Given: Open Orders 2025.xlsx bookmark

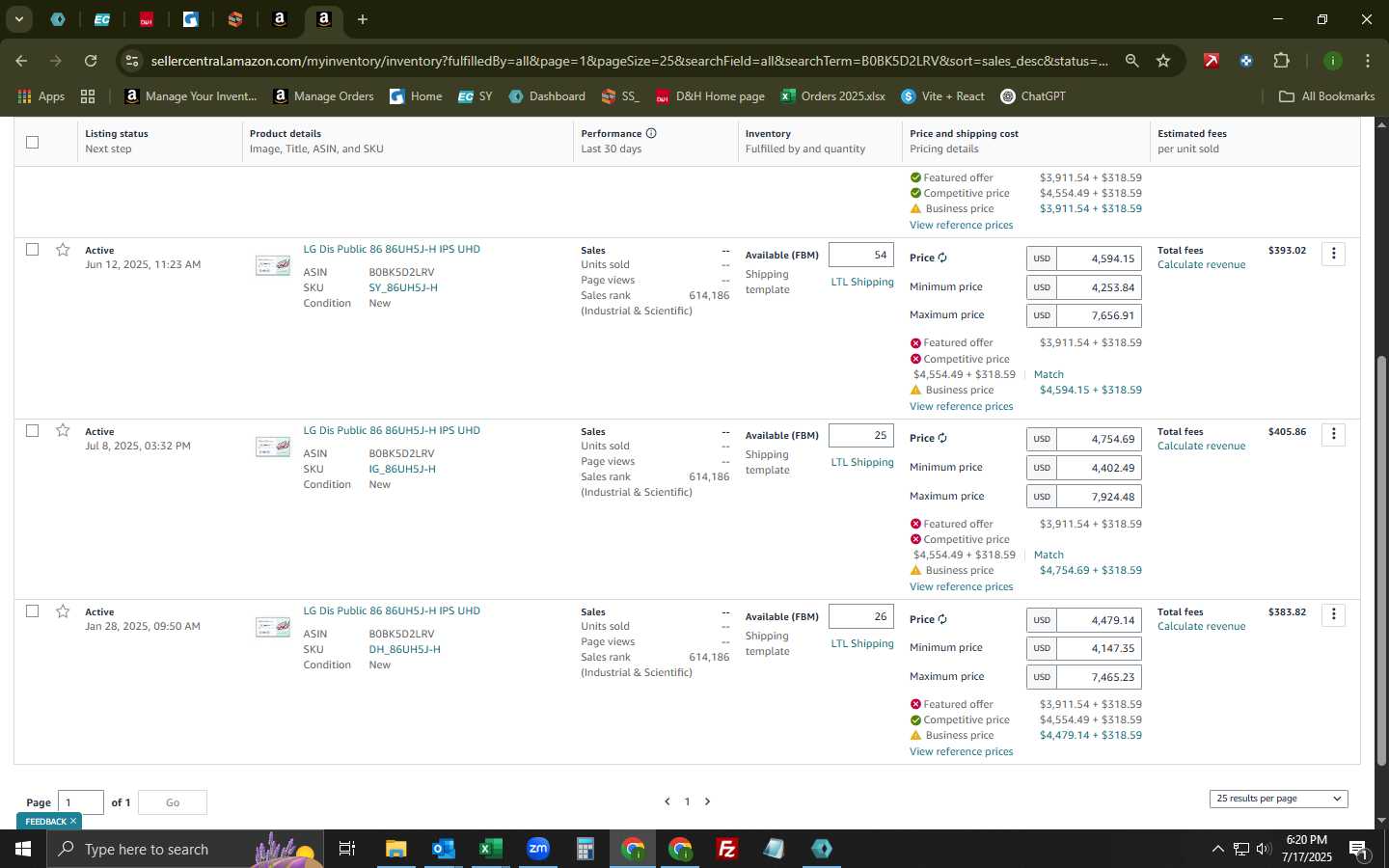Looking at the screenshot, I should pos(832,96).
